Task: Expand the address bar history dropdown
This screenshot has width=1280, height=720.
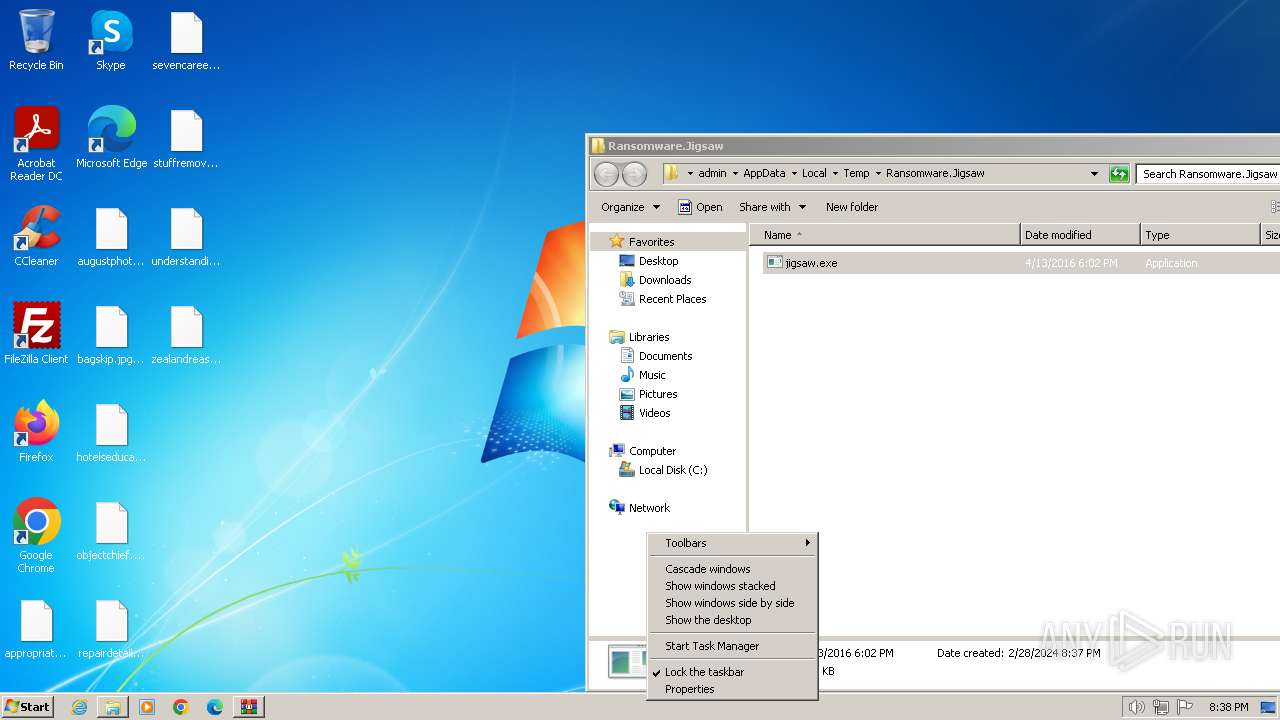Action: pos(1094,174)
